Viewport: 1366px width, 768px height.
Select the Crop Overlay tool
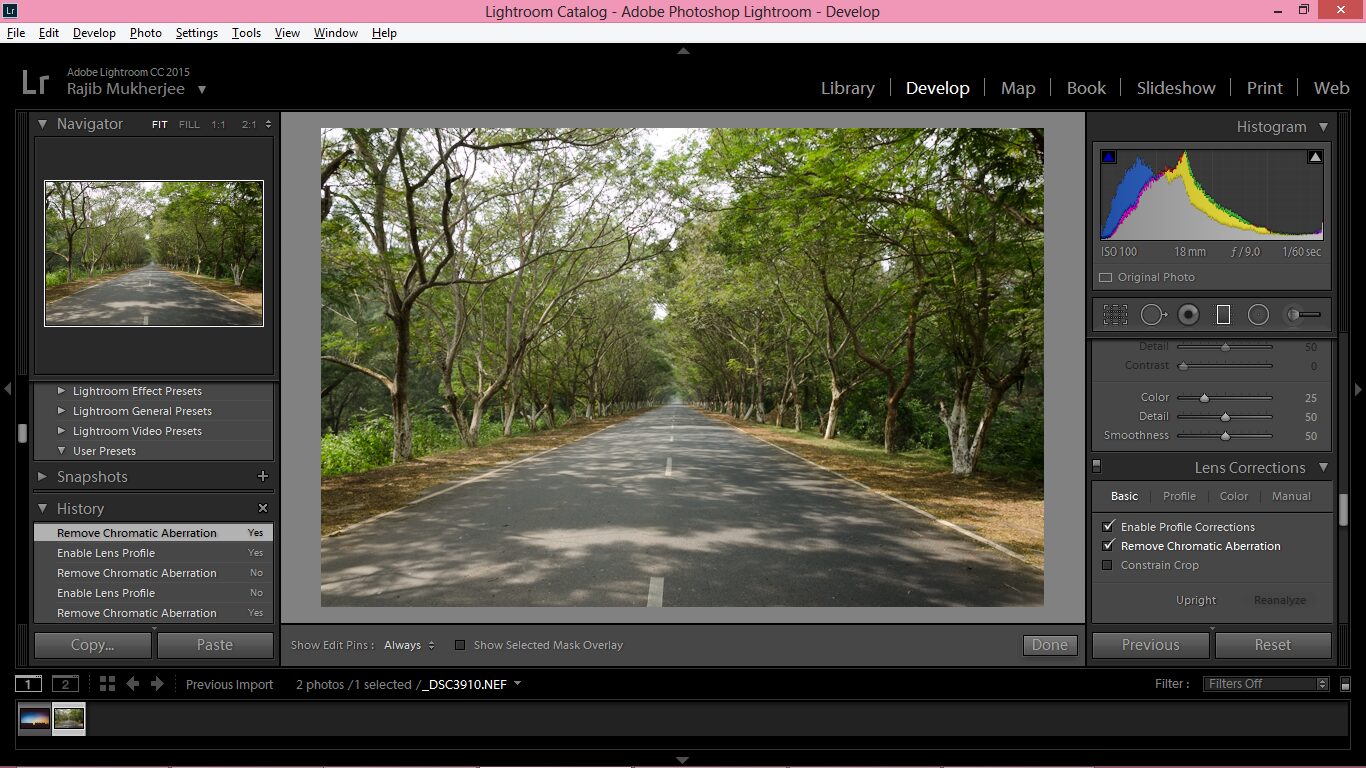coord(1115,315)
